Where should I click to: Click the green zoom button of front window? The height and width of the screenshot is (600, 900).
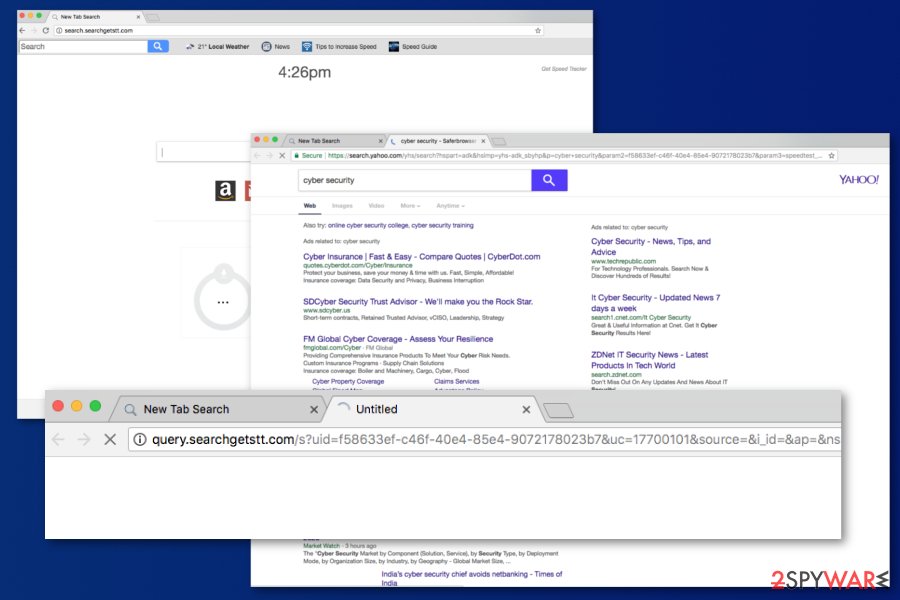tap(95, 406)
